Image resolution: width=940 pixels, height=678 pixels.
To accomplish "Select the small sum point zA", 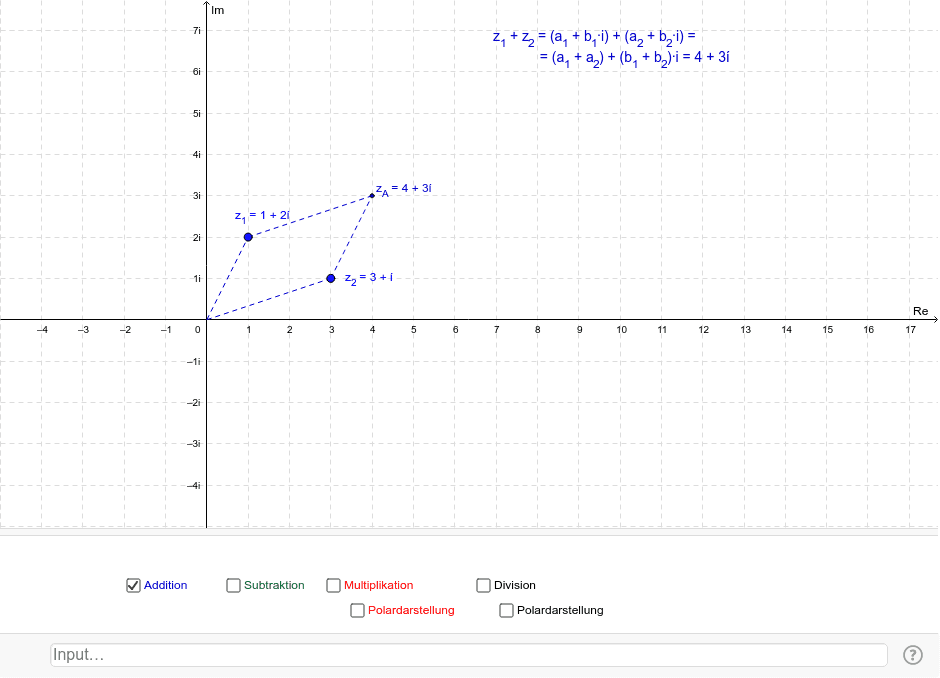I will coord(372,195).
